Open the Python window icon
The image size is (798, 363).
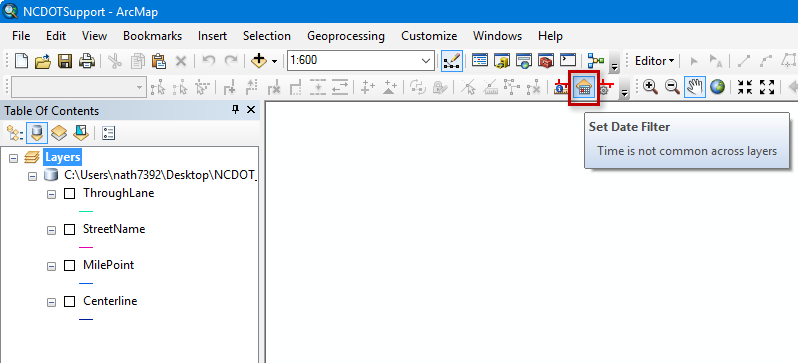(x=567, y=61)
